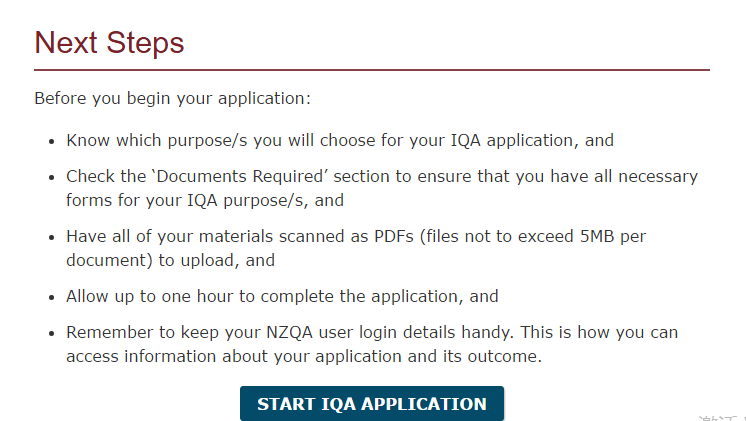Viewport: 746px width, 421px height.
Task: Click the Next Steps heading
Action: (x=109, y=43)
